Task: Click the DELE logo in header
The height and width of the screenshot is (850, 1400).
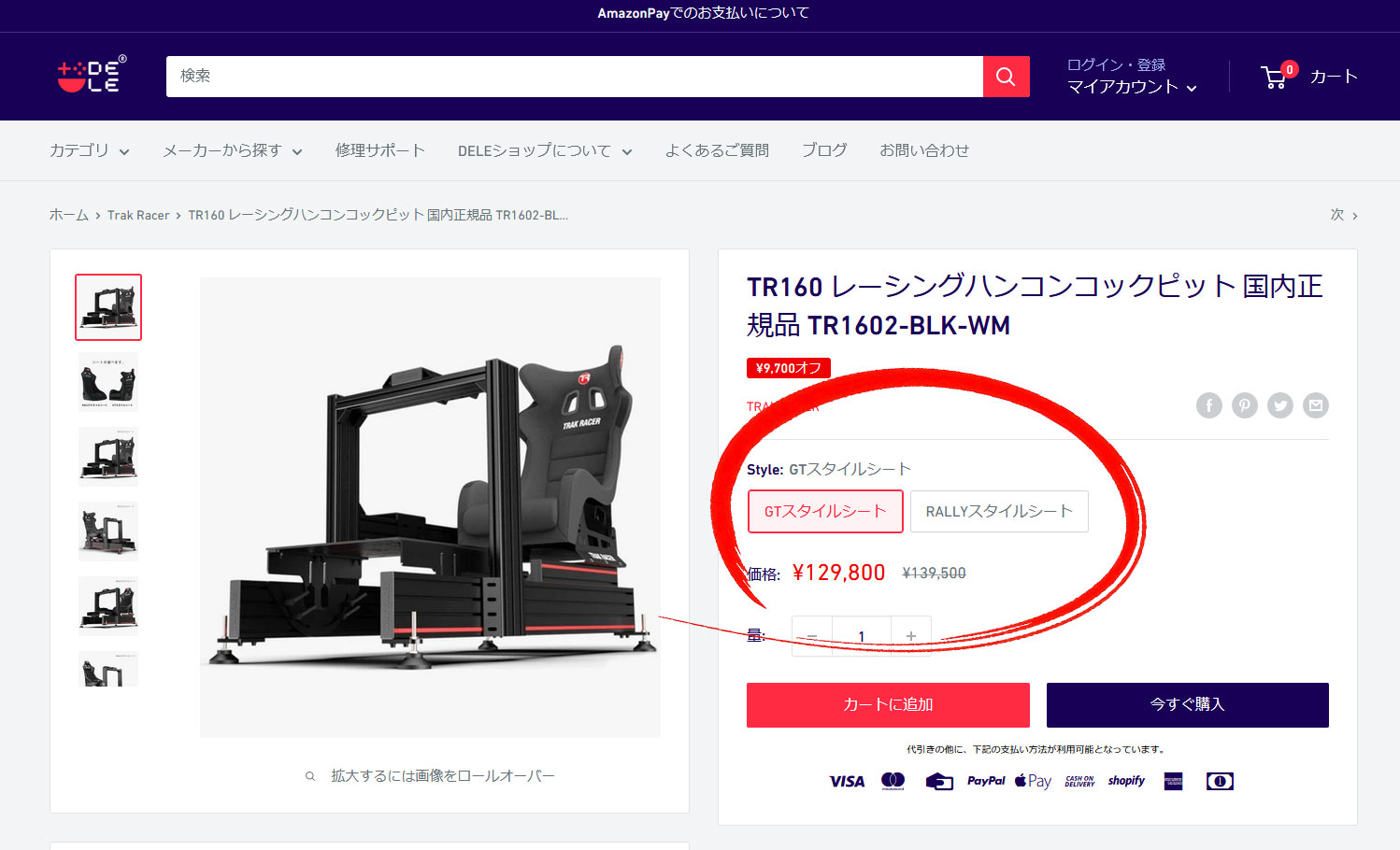Action: [x=91, y=76]
